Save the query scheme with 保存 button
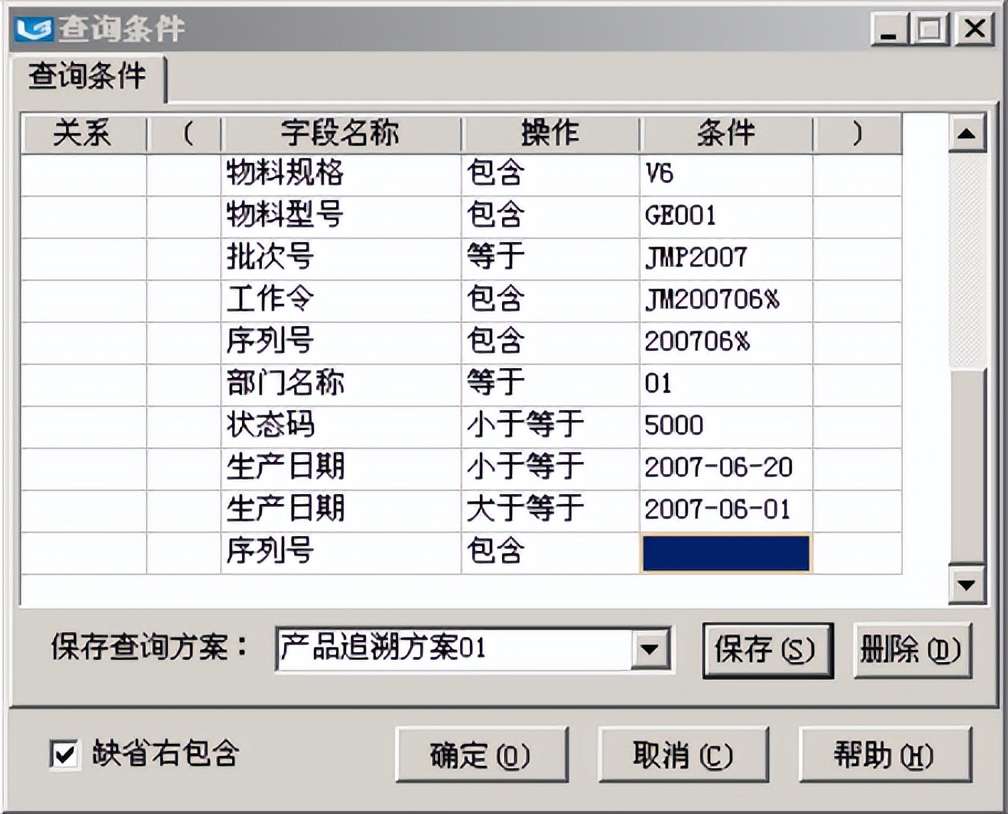 pos(767,650)
